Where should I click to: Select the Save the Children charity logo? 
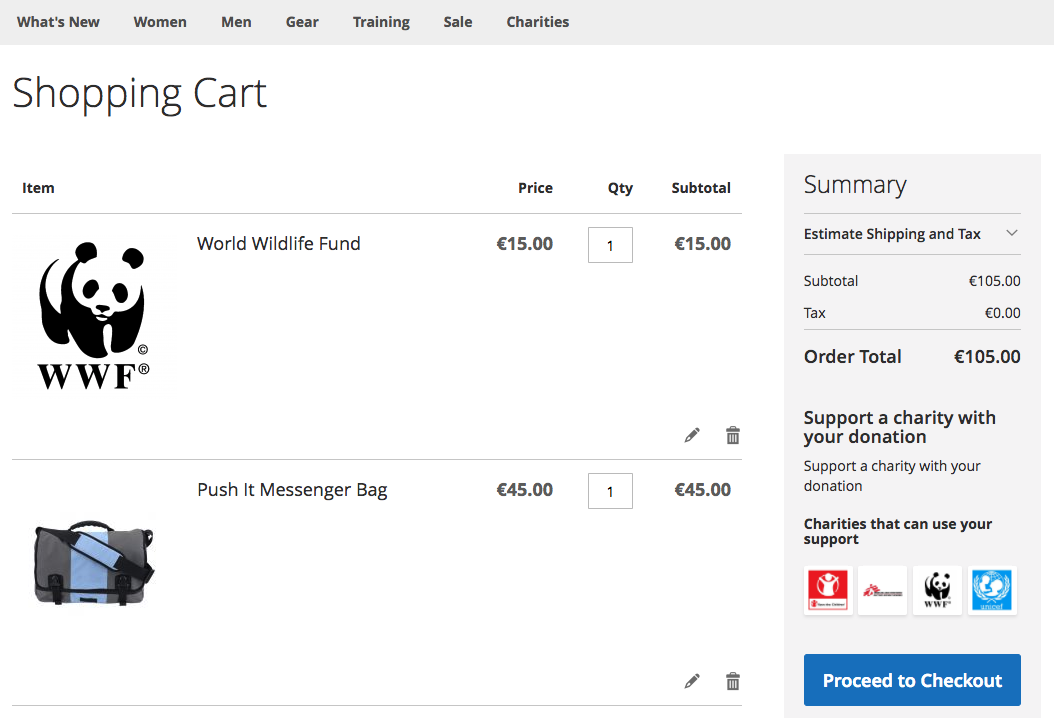coord(828,590)
